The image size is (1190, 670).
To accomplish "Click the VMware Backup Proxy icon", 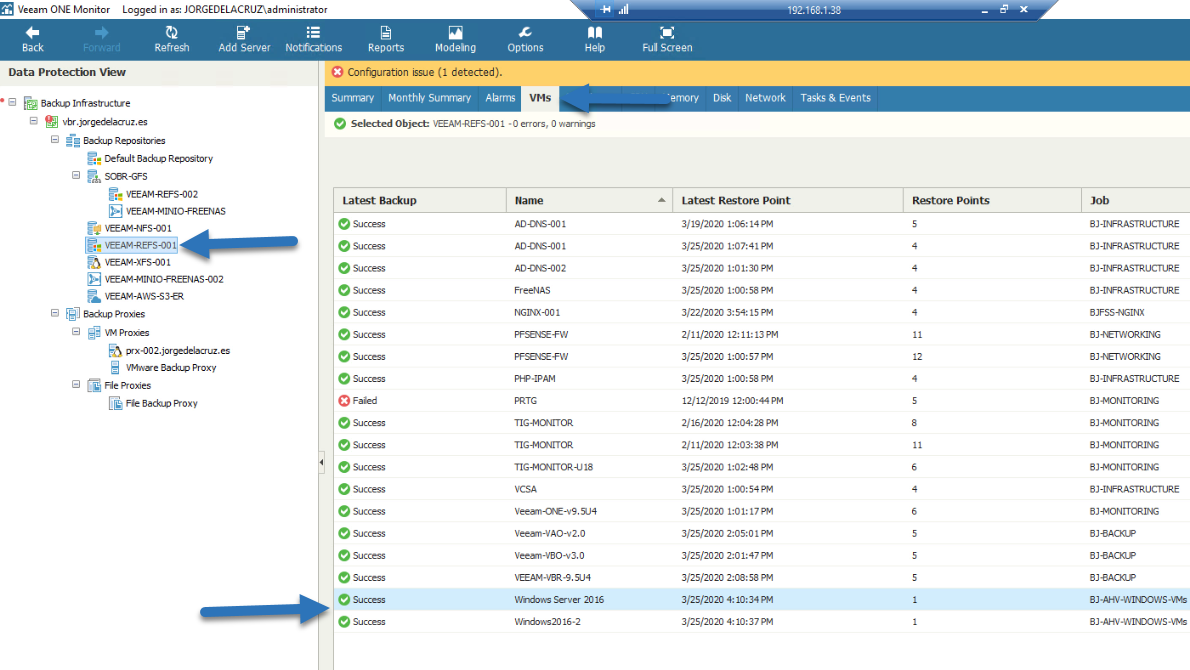I will click(115, 367).
